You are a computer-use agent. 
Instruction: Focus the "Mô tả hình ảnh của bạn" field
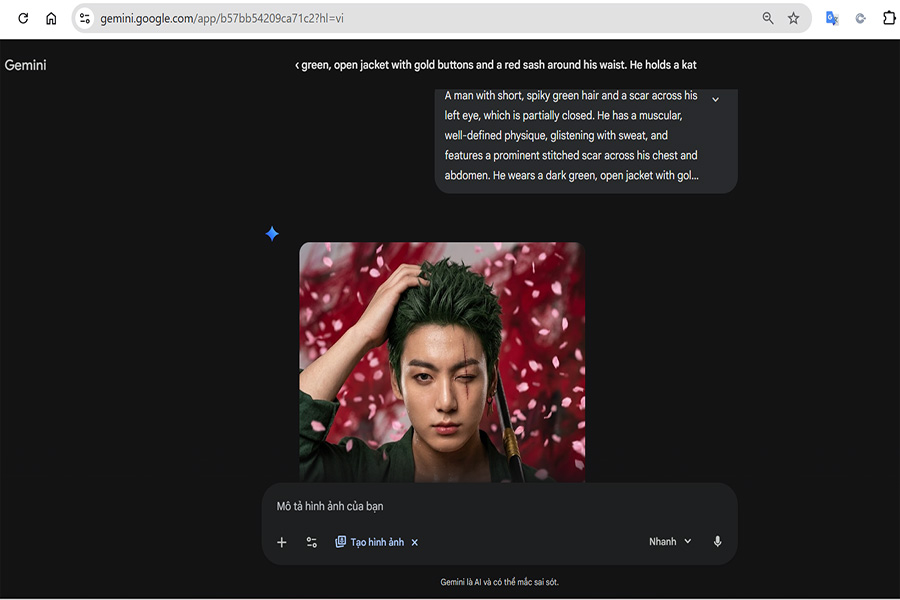click(x=480, y=507)
